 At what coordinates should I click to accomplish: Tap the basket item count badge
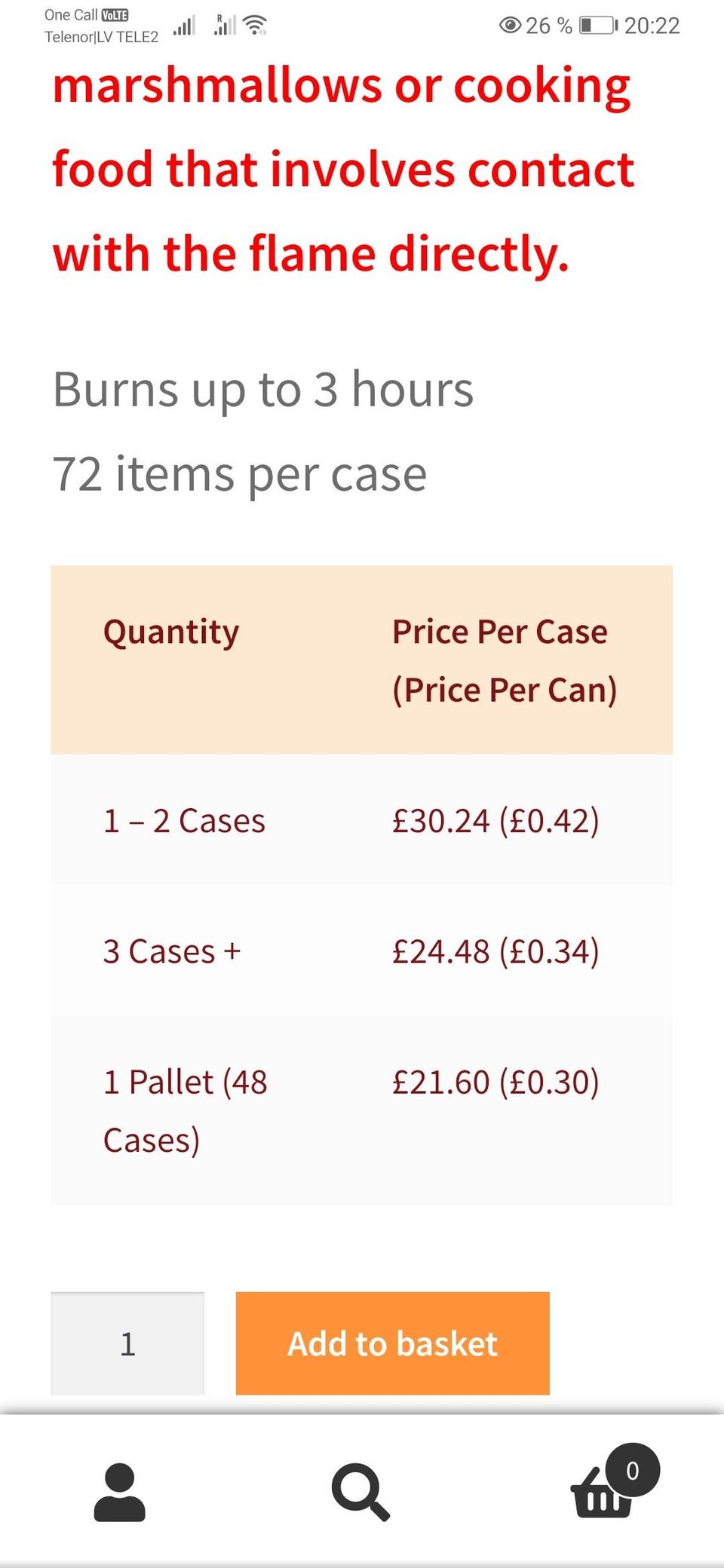point(633,1470)
